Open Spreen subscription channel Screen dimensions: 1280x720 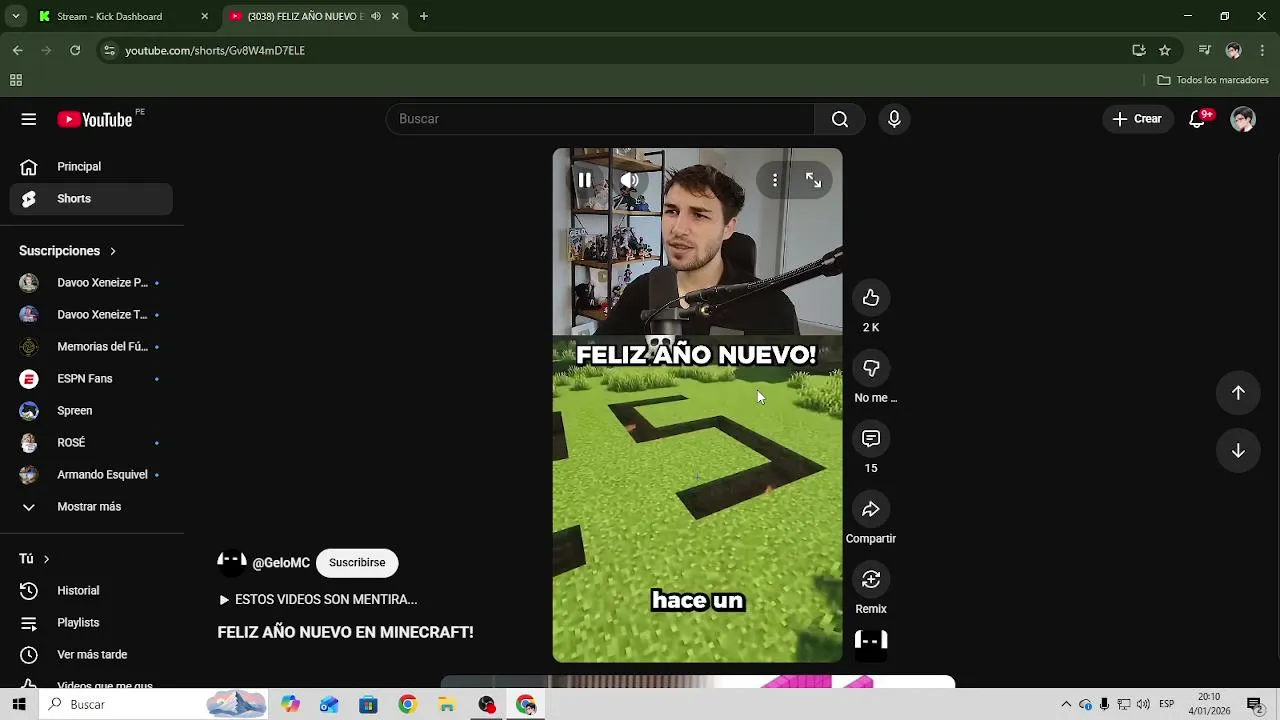91,411
